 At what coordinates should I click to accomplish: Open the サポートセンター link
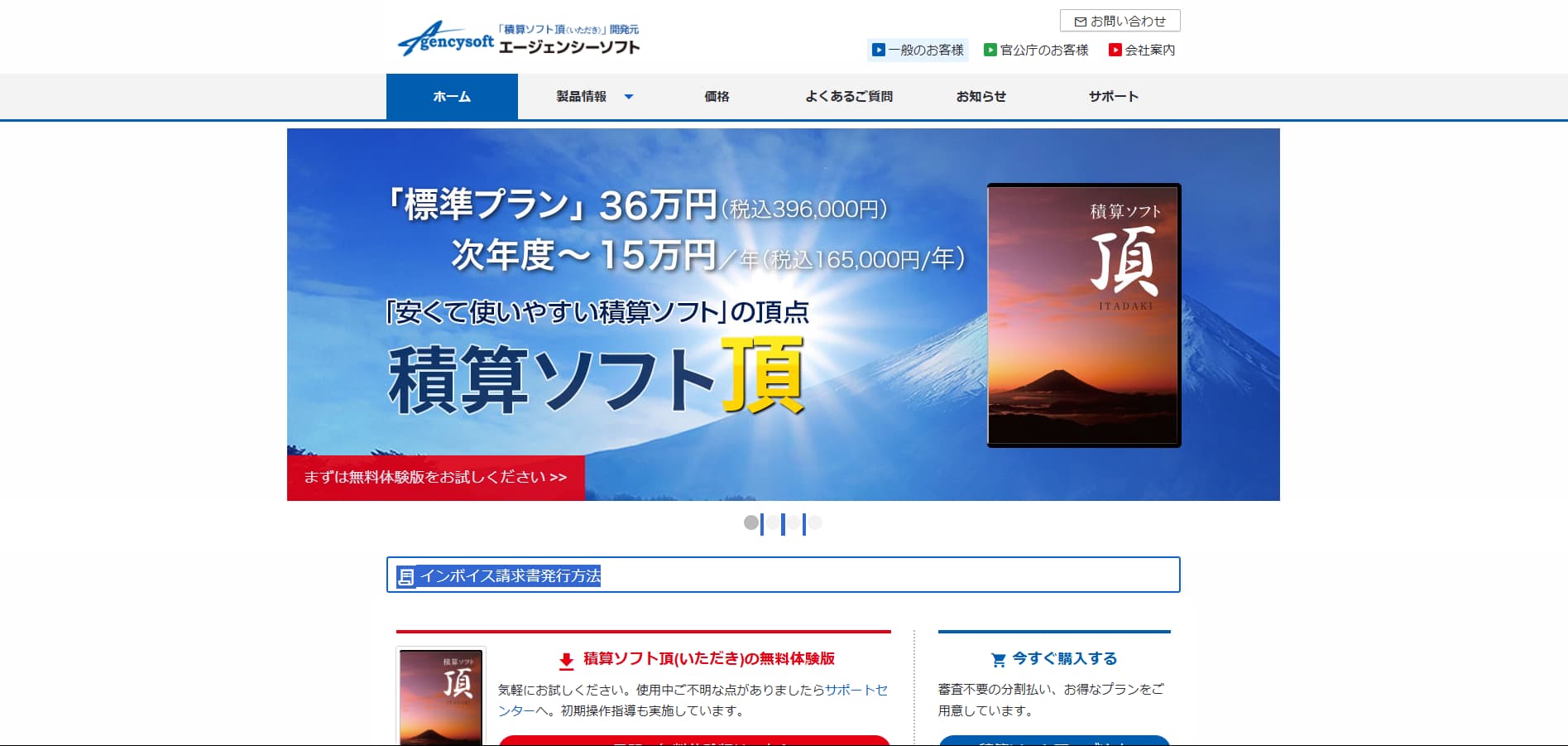coord(693,700)
